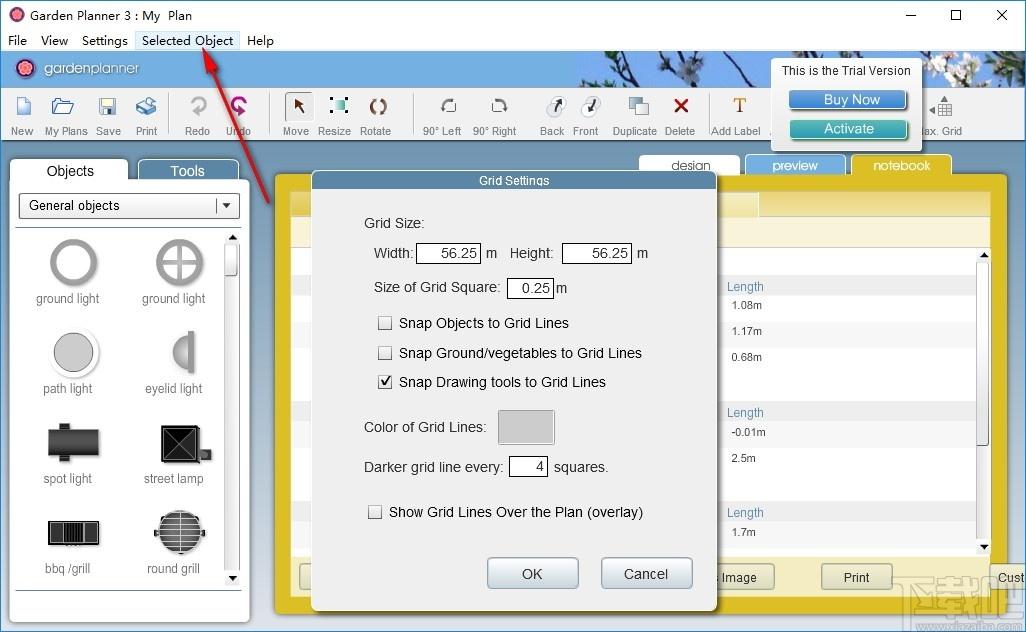Open the Color of Grid Lines swatch
1026x632 pixels.
point(526,427)
